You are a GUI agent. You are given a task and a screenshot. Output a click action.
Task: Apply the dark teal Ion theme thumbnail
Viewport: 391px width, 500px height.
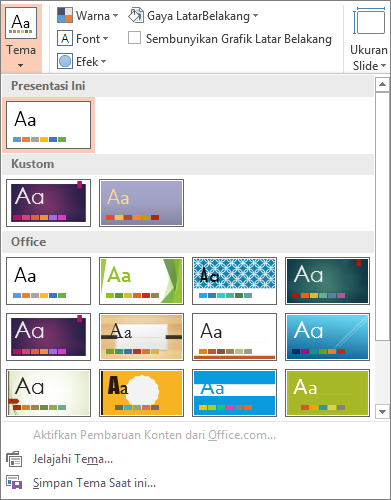pyautogui.click(x=327, y=281)
